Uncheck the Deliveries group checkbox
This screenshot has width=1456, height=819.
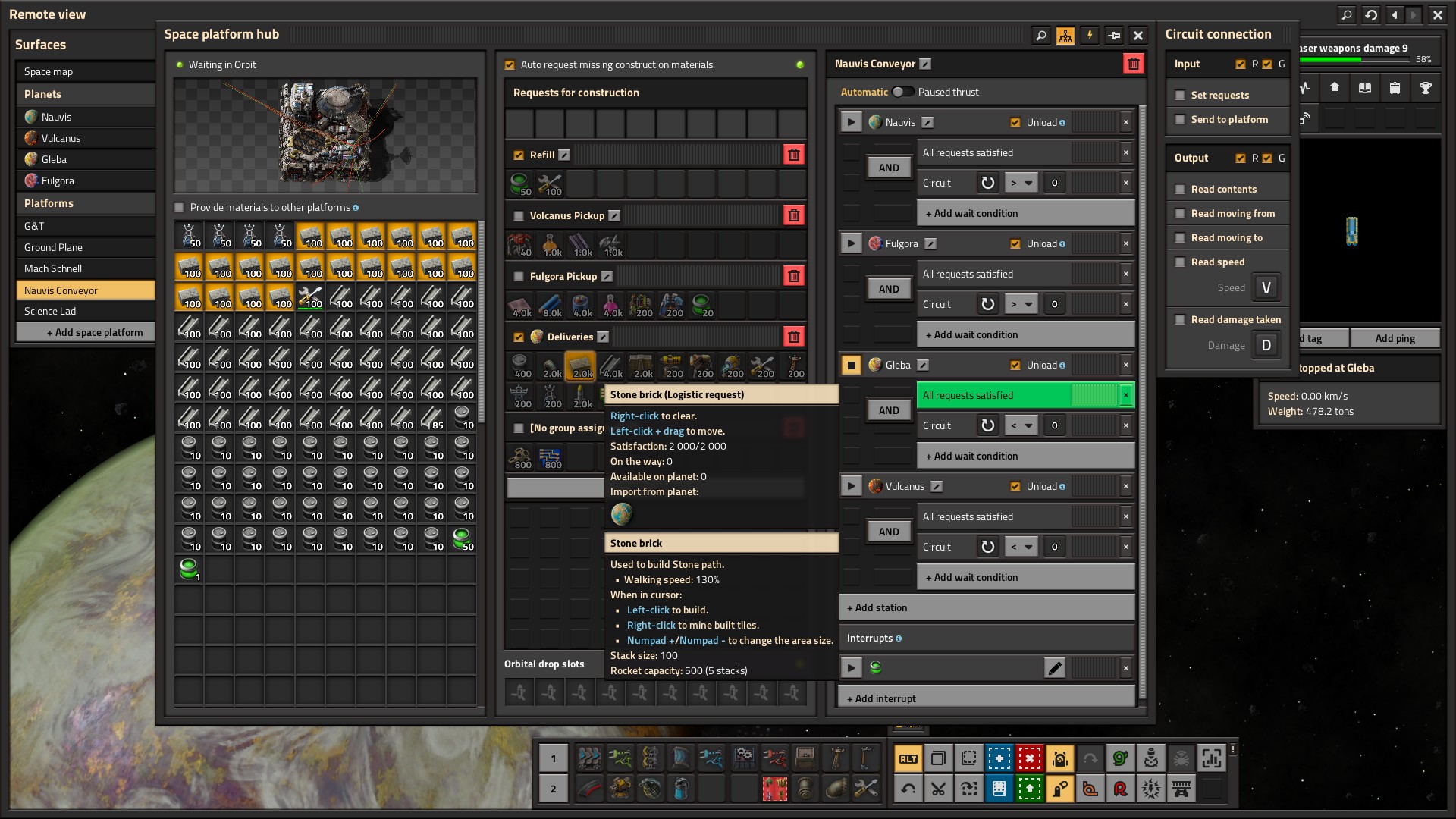pos(519,337)
